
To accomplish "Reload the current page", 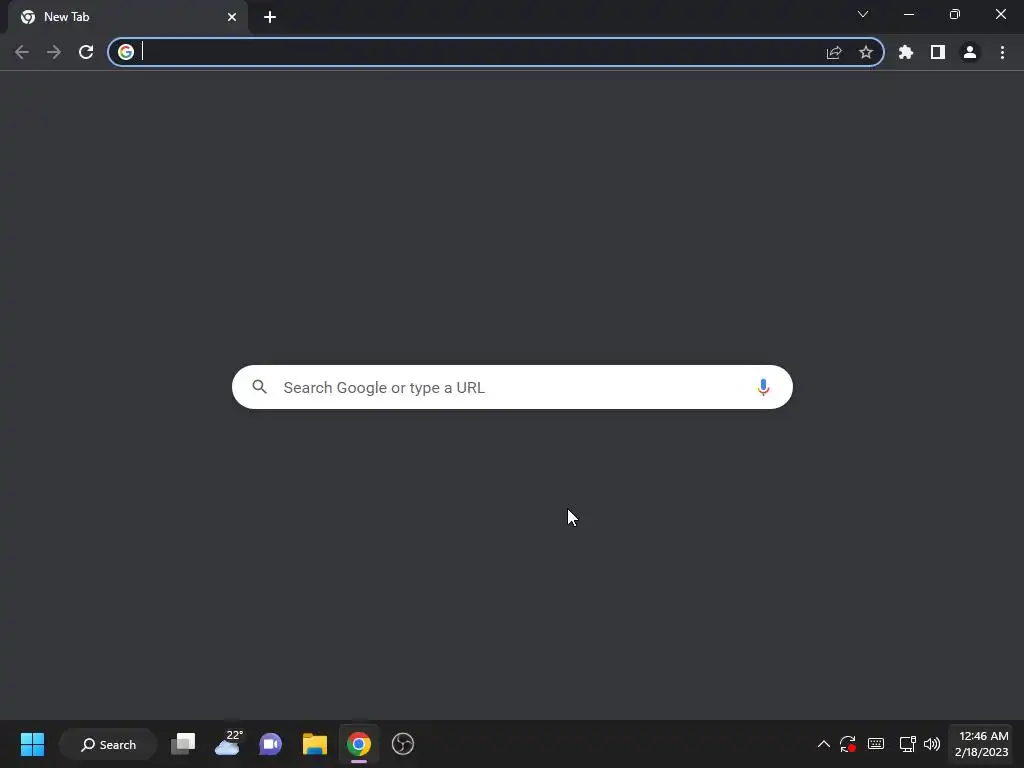I will point(86,52).
